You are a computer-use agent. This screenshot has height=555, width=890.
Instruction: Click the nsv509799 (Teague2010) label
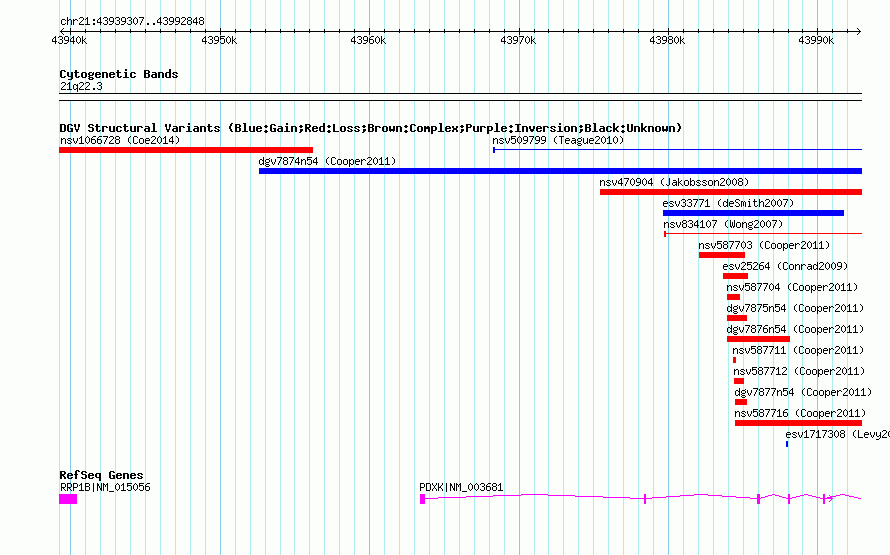pyautogui.click(x=558, y=140)
